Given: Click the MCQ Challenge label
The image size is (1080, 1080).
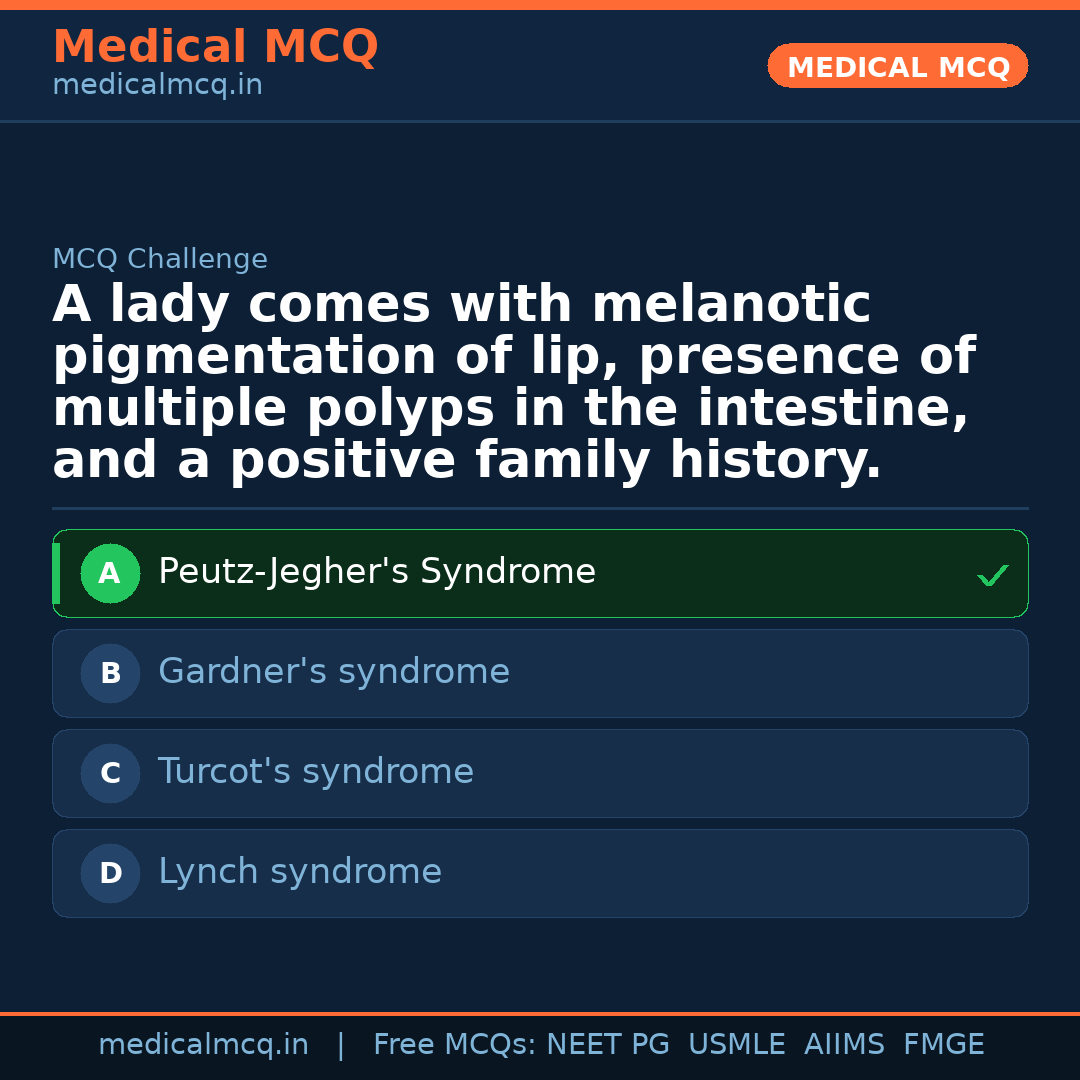Looking at the screenshot, I should [160, 258].
